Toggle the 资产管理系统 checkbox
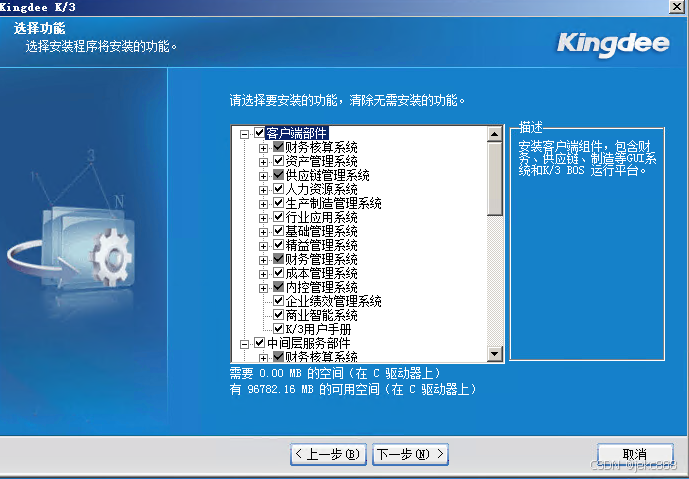 pyautogui.click(x=278, y=161)
